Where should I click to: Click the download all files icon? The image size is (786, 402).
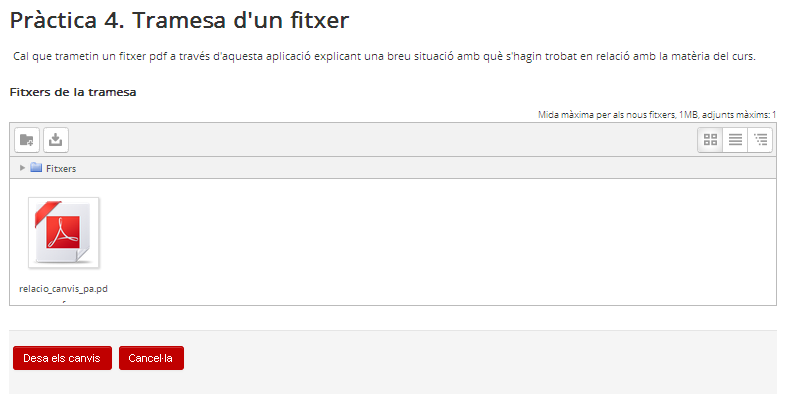coord(56,140)
